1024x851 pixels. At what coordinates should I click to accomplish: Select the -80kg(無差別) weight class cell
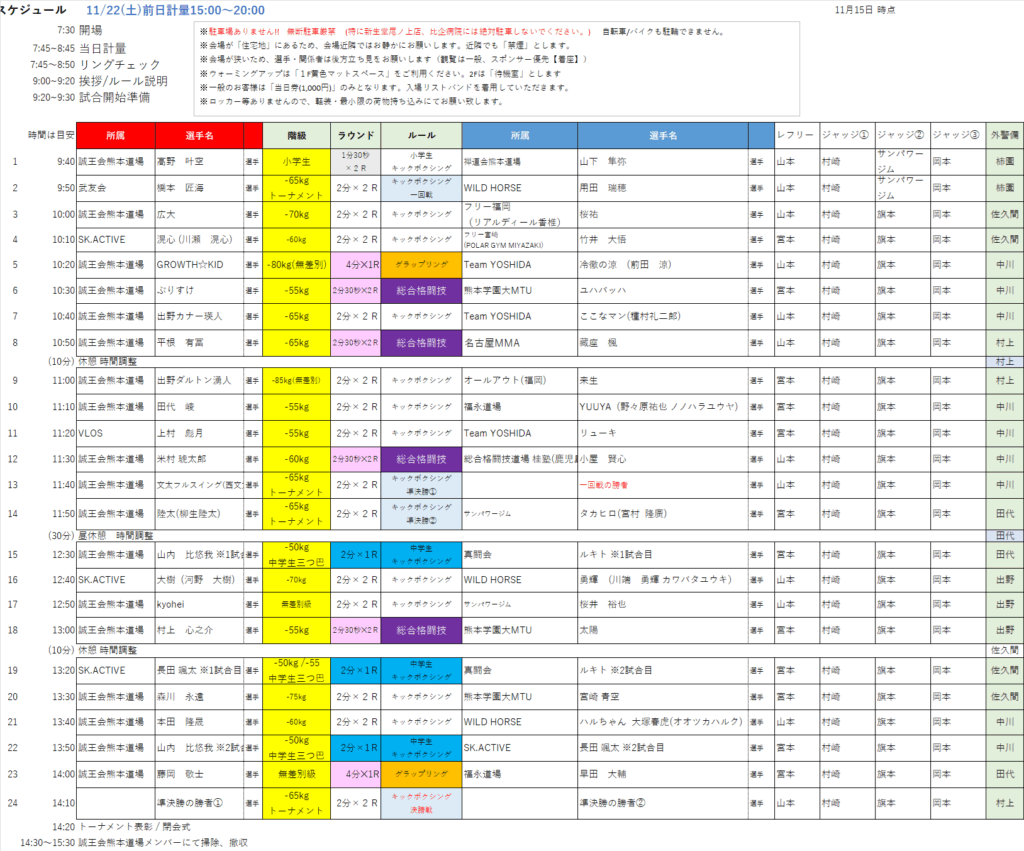click(x=294, y=265)
